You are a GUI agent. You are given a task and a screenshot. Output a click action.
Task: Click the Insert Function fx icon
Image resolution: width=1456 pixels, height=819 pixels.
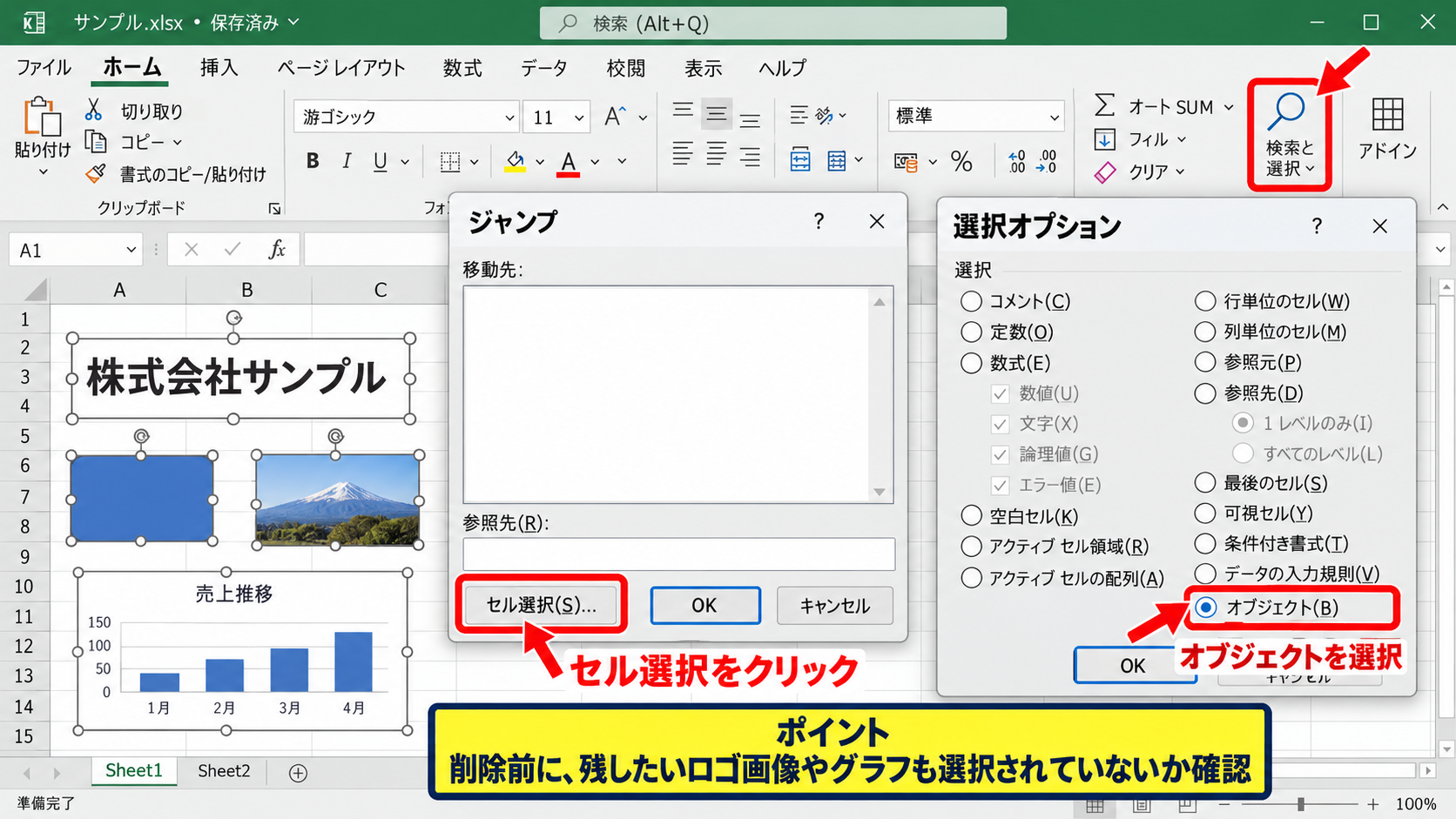277,250
